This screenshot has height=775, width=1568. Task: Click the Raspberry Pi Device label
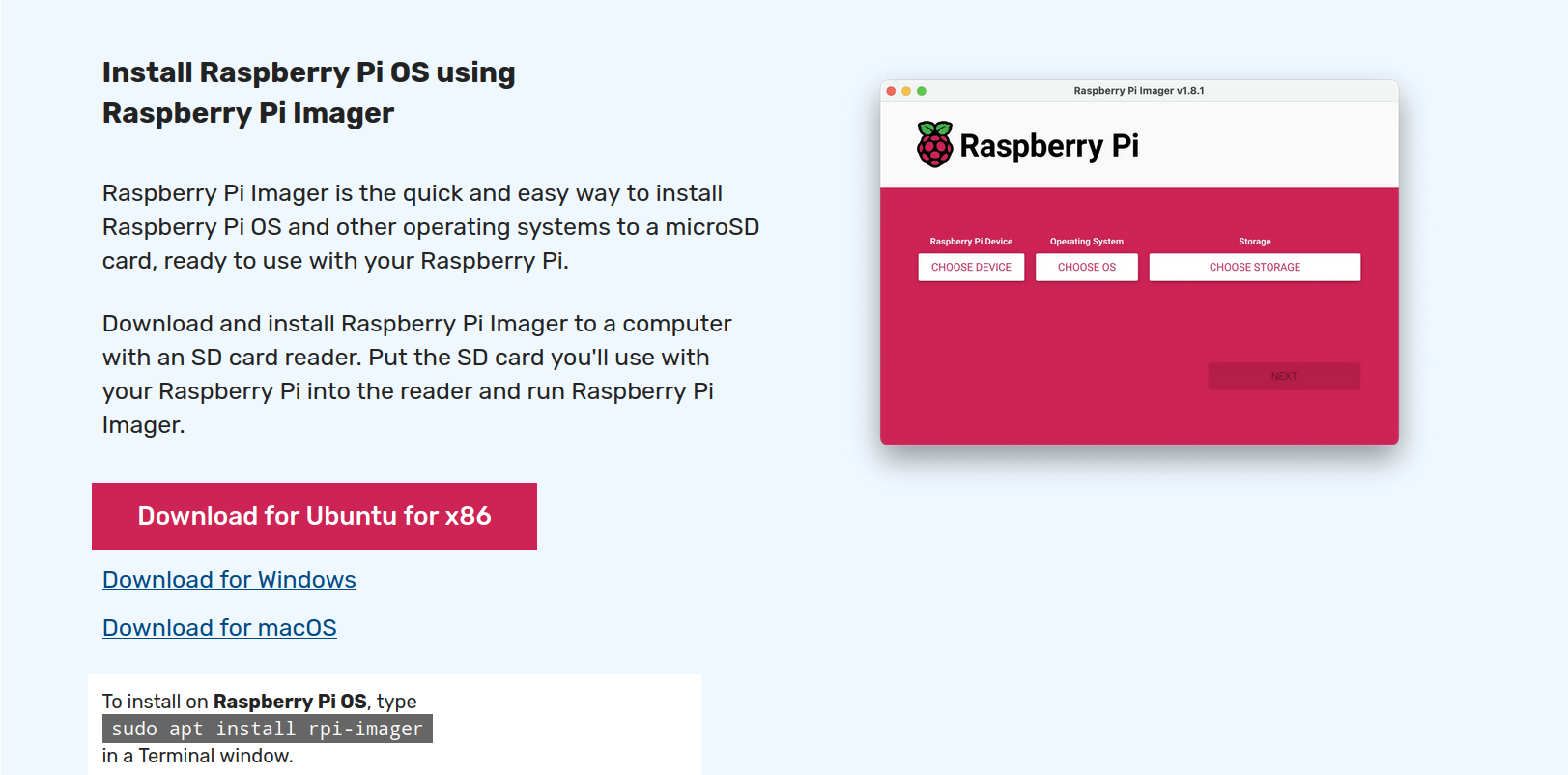(x=971, y=242)
